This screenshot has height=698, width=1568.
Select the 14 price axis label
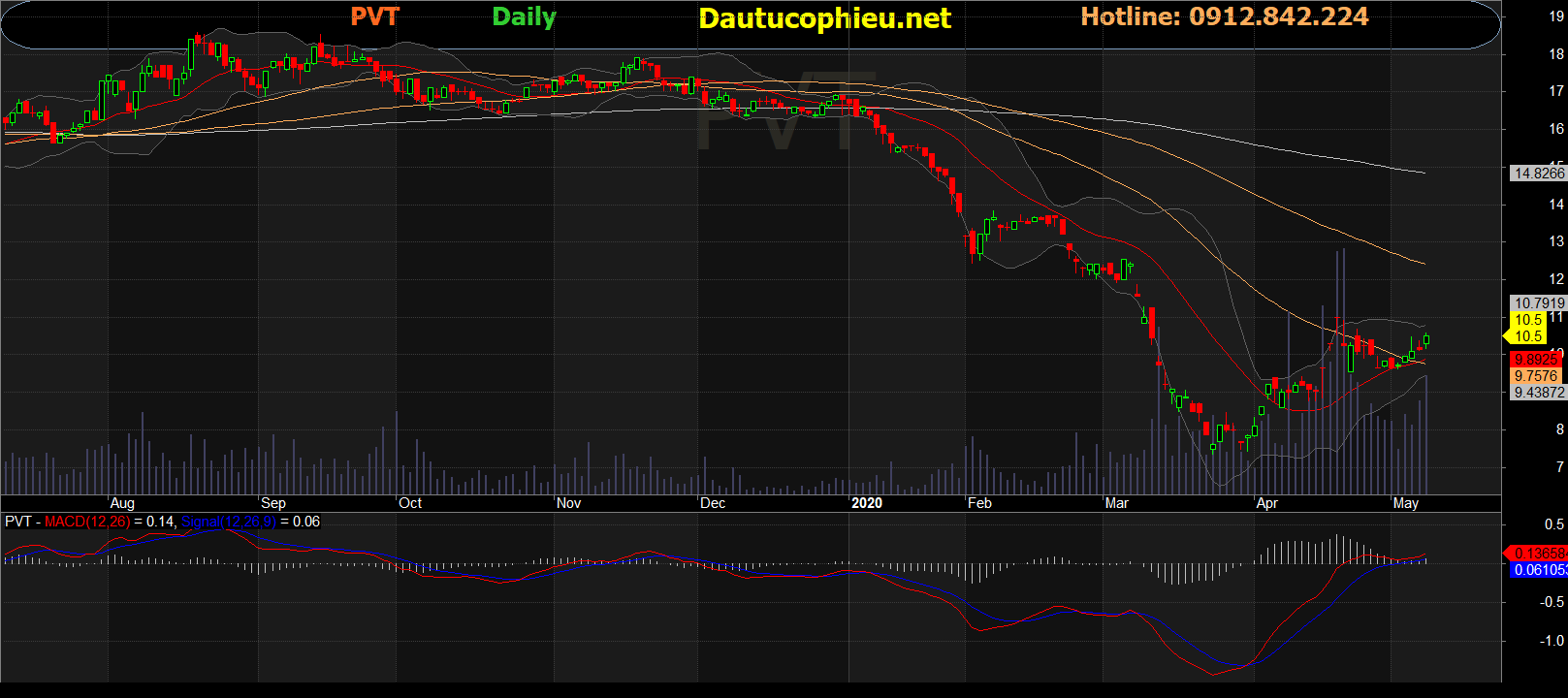pyautogui.click(x=1556, y=205)
